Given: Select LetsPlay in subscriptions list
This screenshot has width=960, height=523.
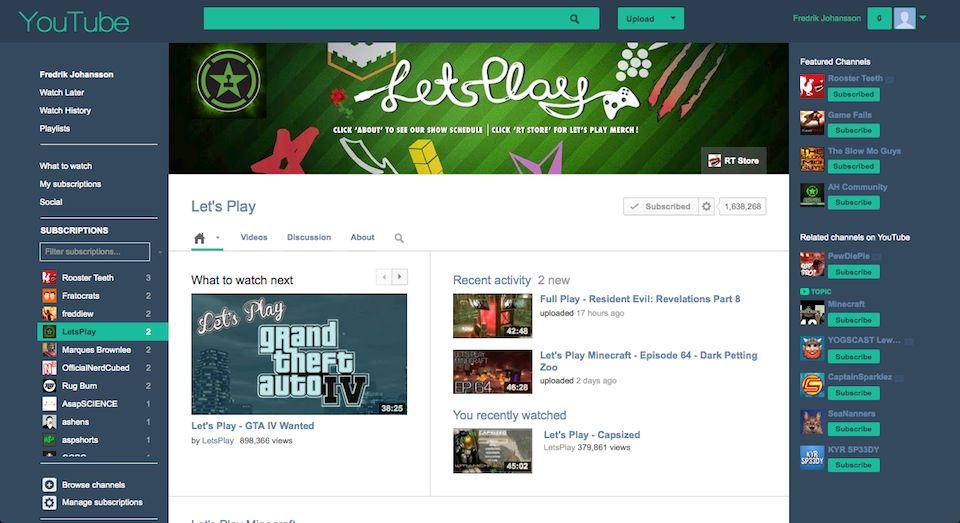Looking at the screenshot, I should tap(102, 331).
